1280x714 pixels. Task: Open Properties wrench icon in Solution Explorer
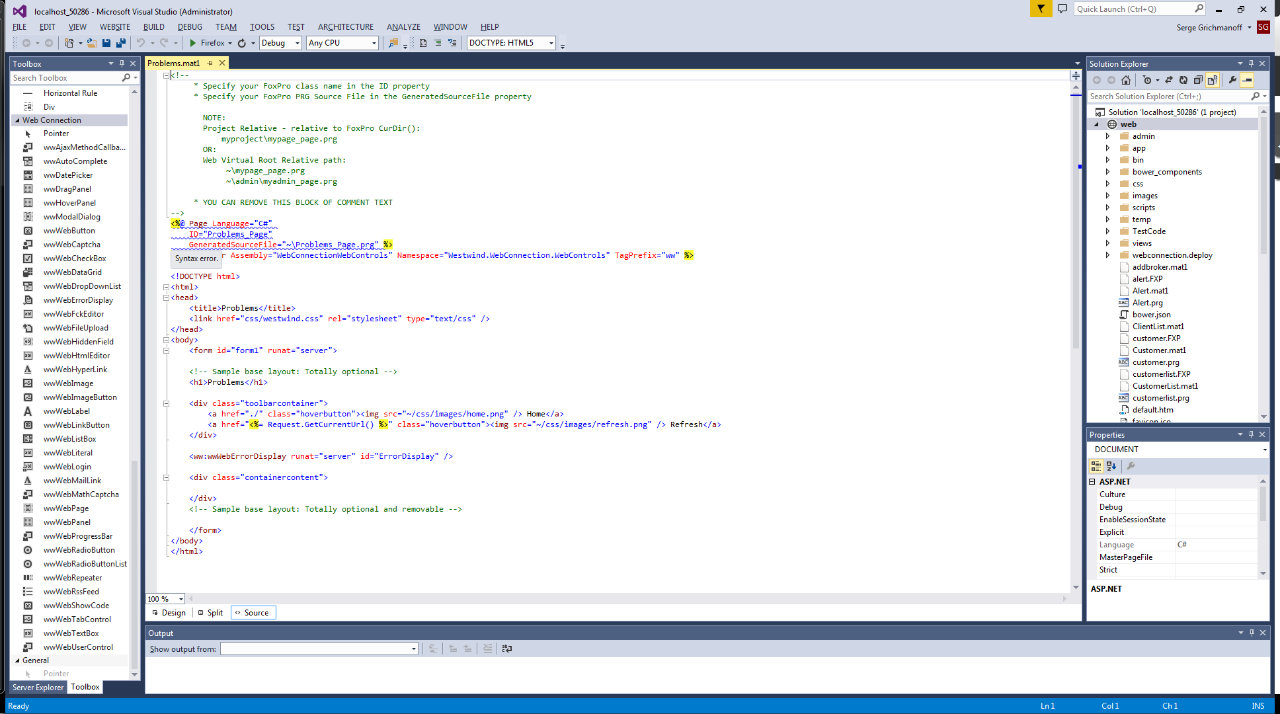pyautogui.click(x=1232, y=80)
